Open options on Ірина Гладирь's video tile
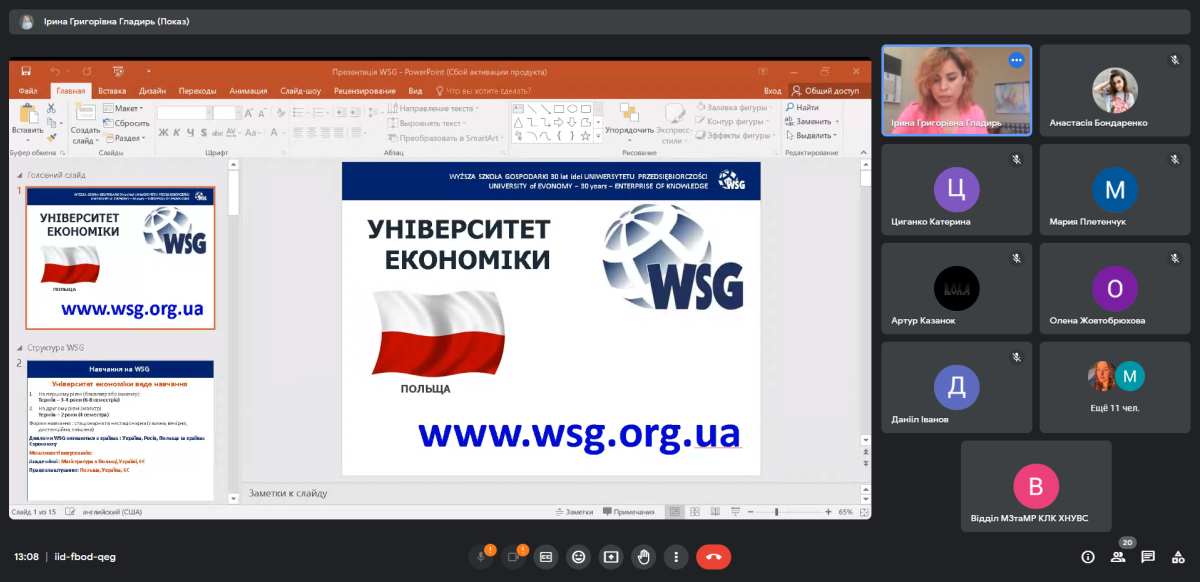 (1016, 60)
